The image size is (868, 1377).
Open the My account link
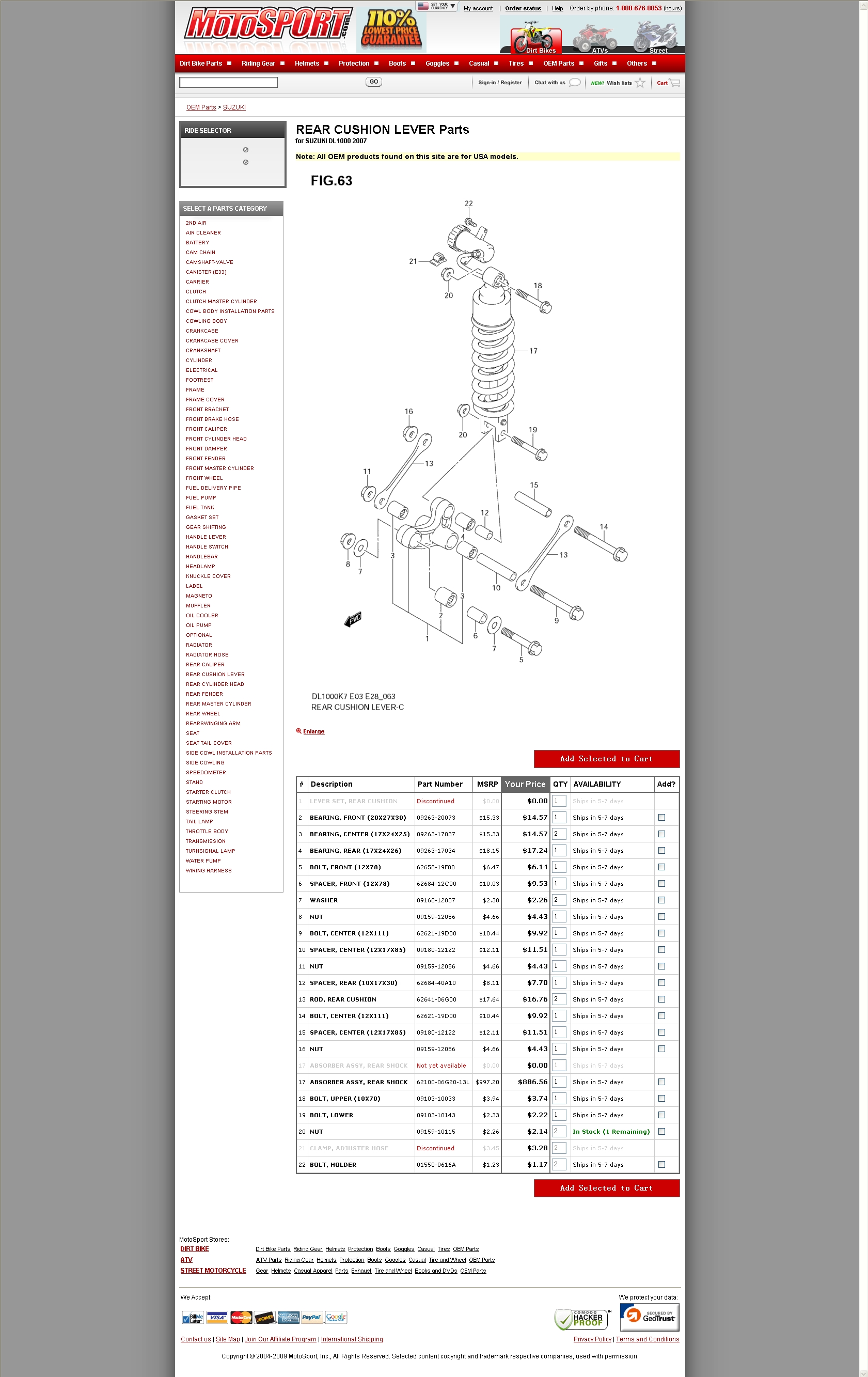[478, 9]
